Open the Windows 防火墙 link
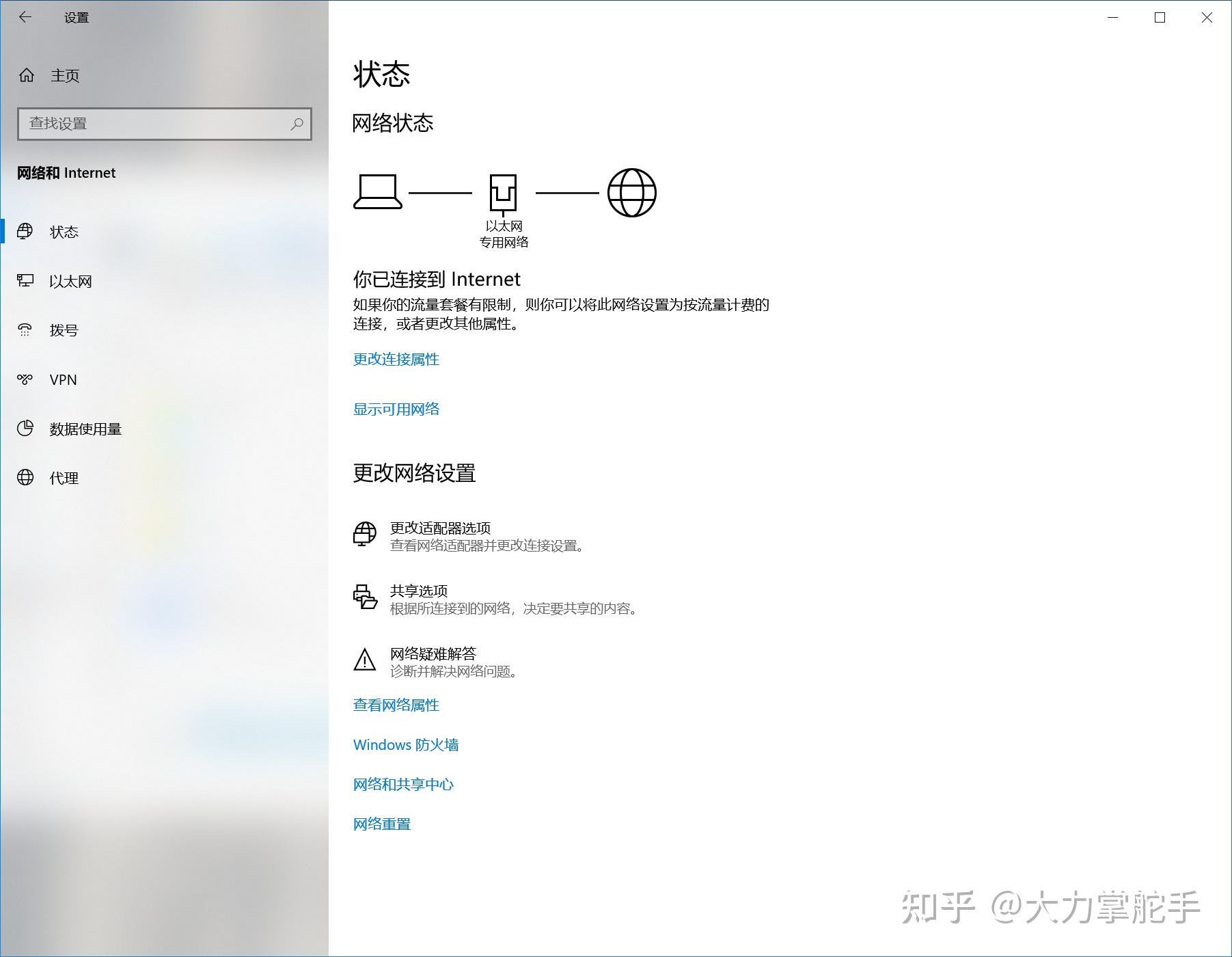The height and width of the screenshot is (957, 1232). tap(406, 744)
